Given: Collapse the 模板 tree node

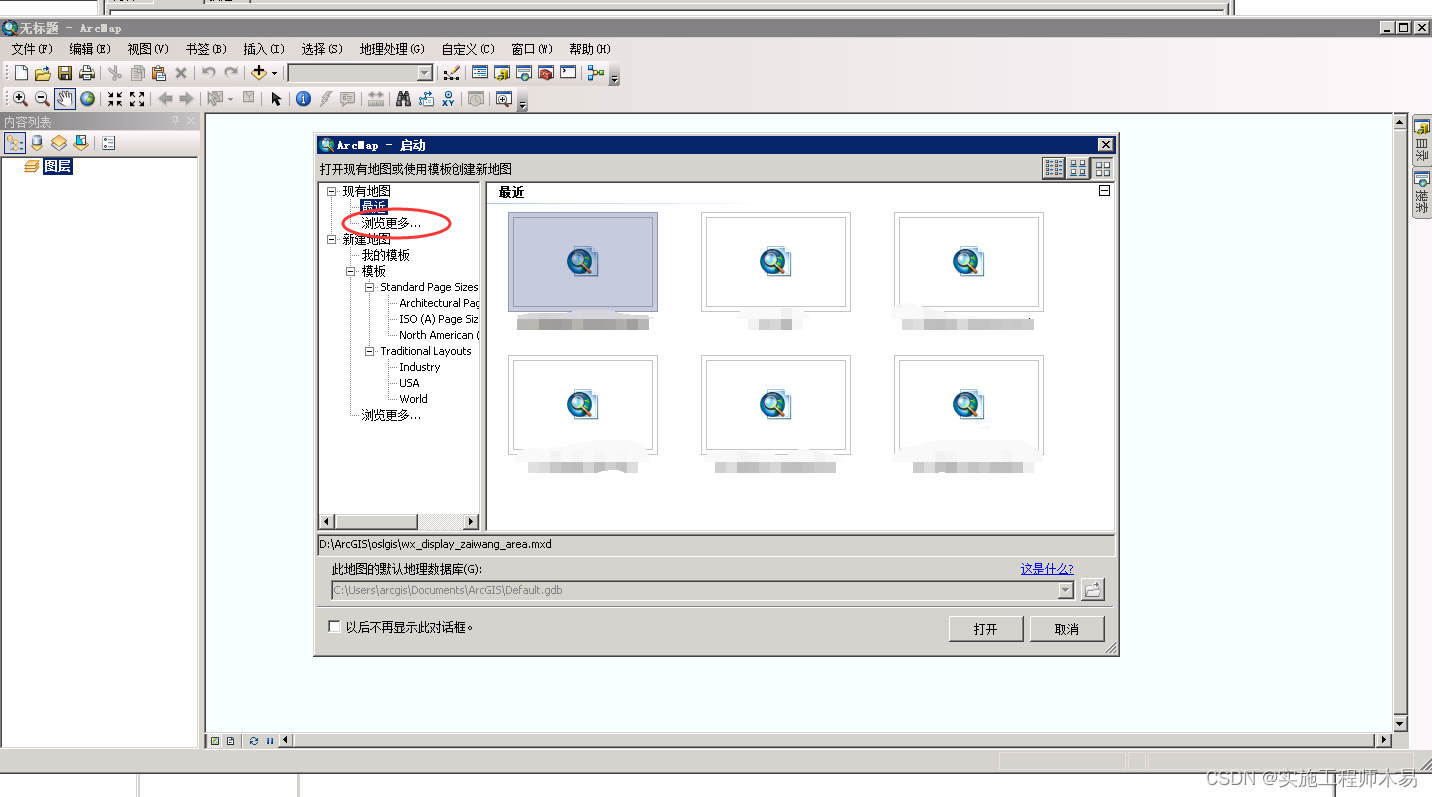Looking at the screenshot, I should pos(351,271).
